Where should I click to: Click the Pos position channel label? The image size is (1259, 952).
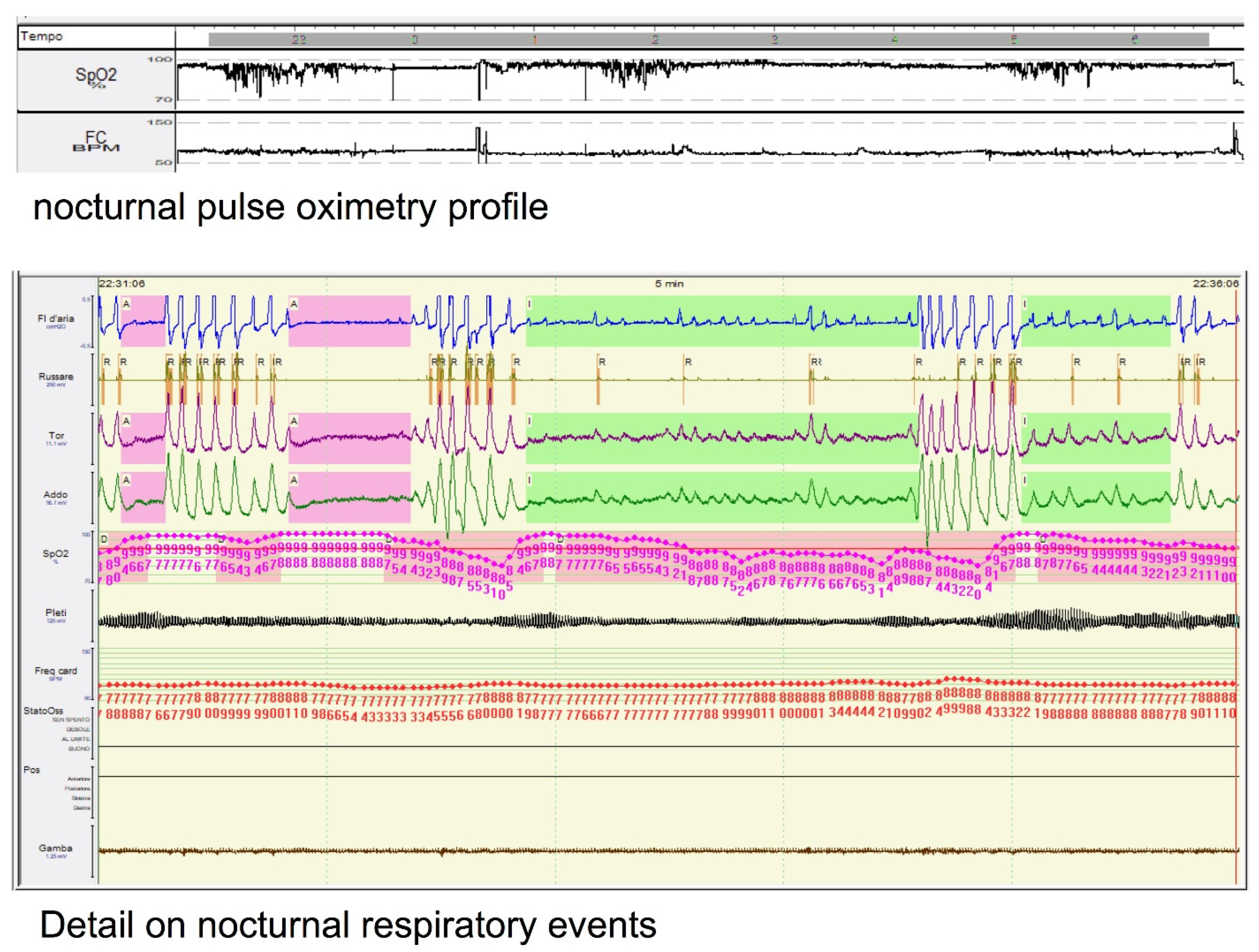[32, 770]
